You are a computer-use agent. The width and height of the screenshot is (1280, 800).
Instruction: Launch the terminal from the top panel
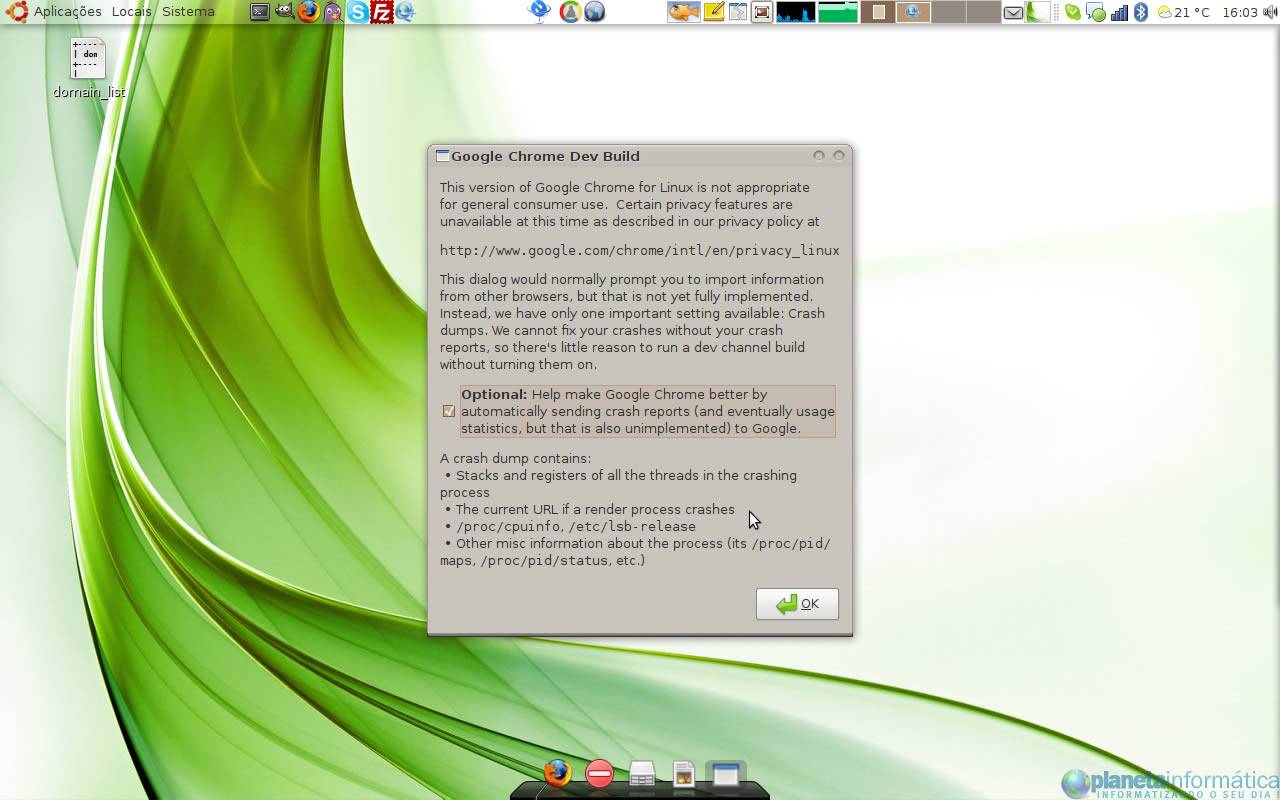tap(260, 12)
